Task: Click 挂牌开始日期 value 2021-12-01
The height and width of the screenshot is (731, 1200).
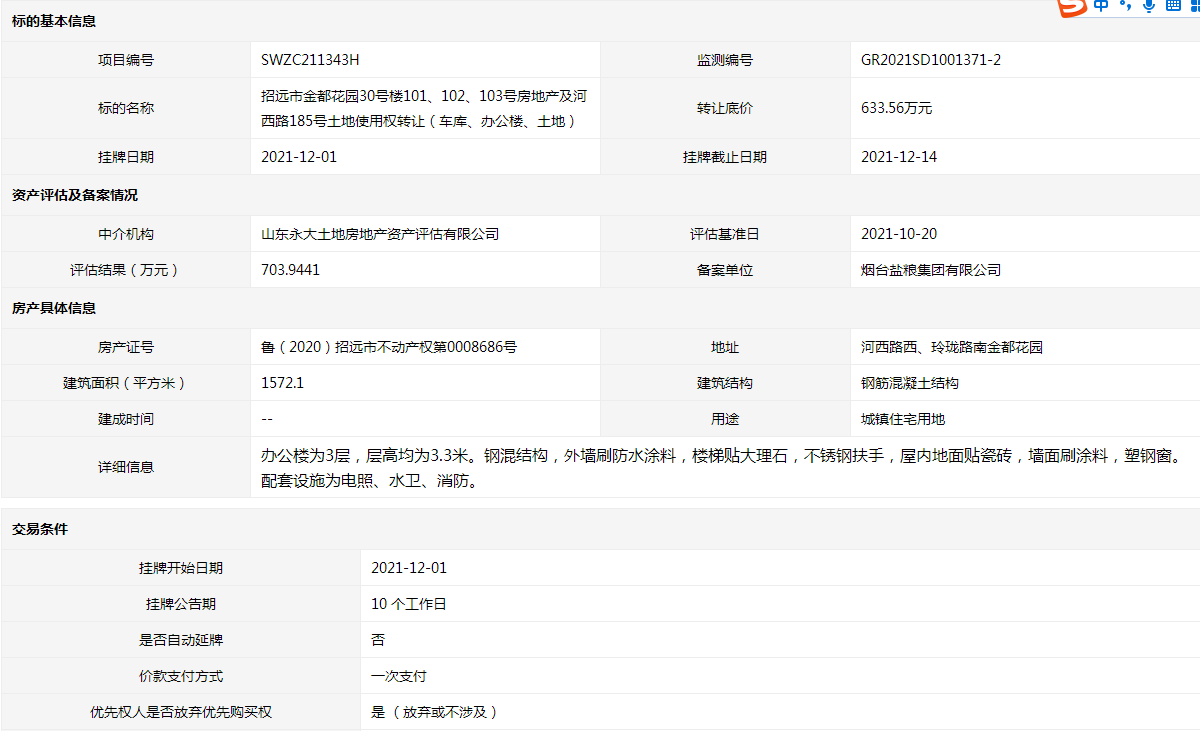Action: (x=409, y=568)
